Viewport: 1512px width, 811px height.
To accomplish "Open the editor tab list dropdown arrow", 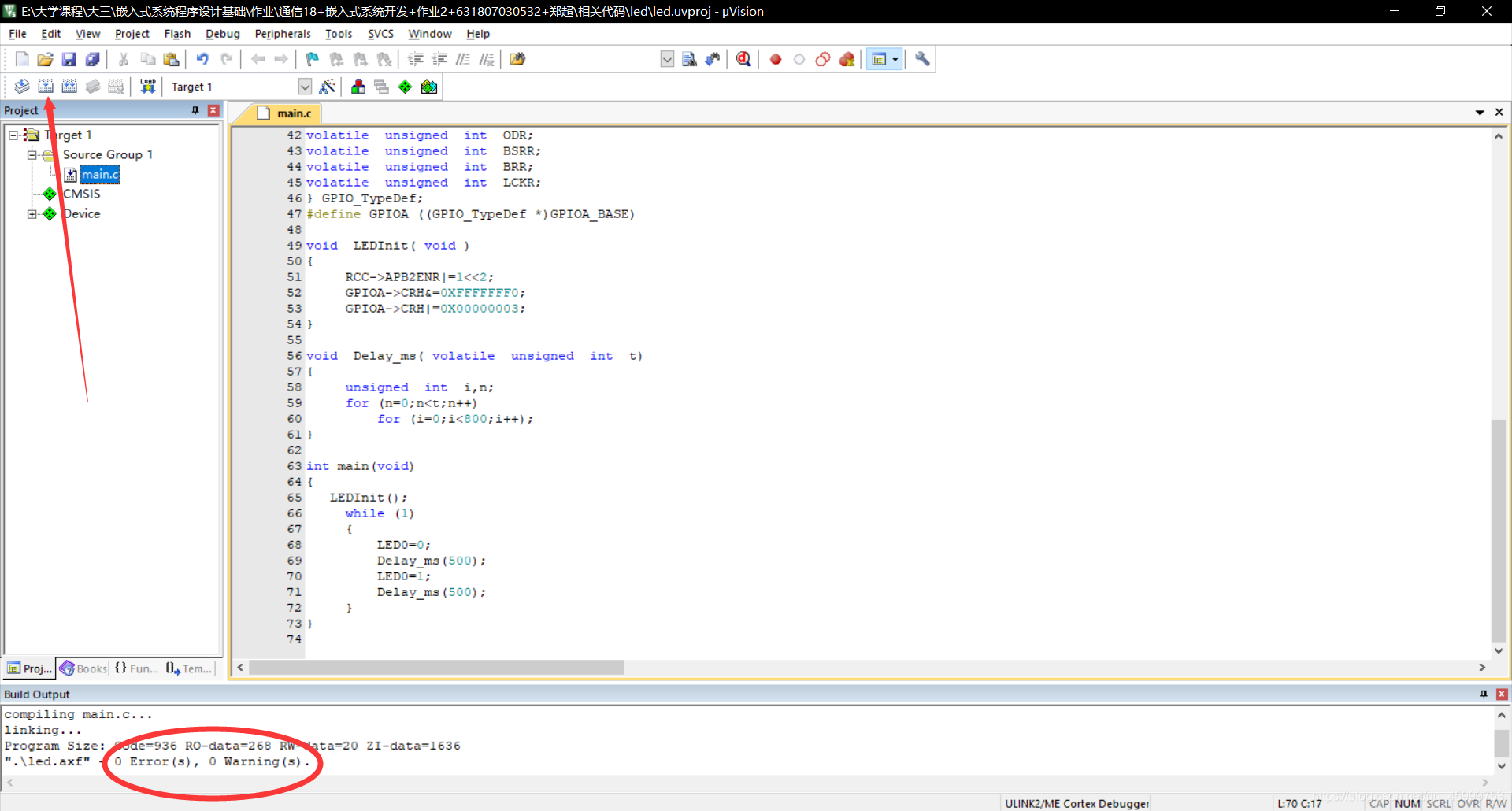I will click(x=1480, y=113).
